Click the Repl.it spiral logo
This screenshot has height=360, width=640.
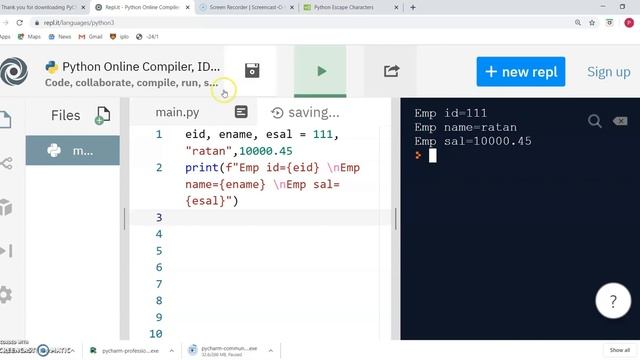(13, 71)
